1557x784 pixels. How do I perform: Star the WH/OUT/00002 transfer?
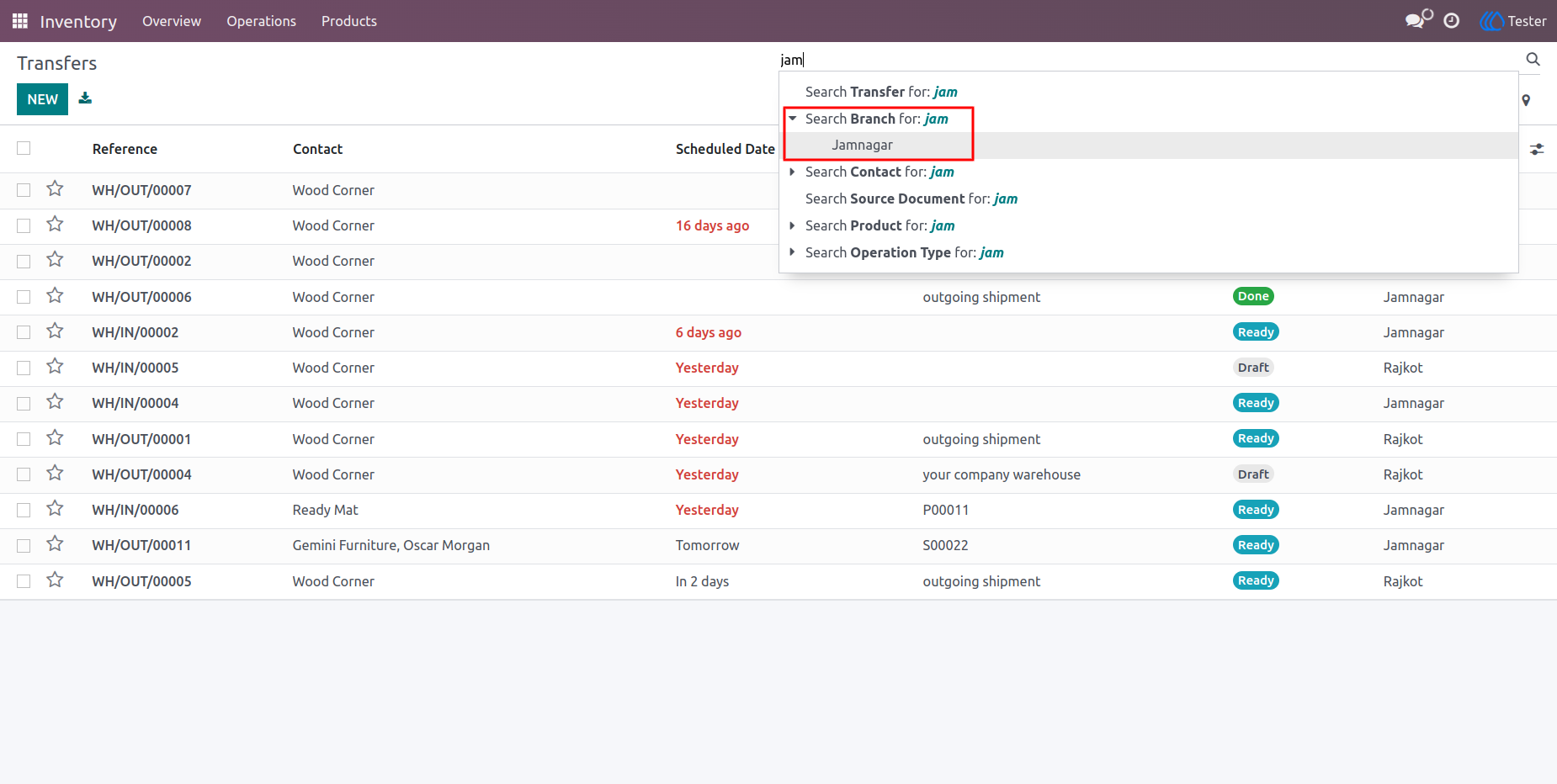point(56,260)
